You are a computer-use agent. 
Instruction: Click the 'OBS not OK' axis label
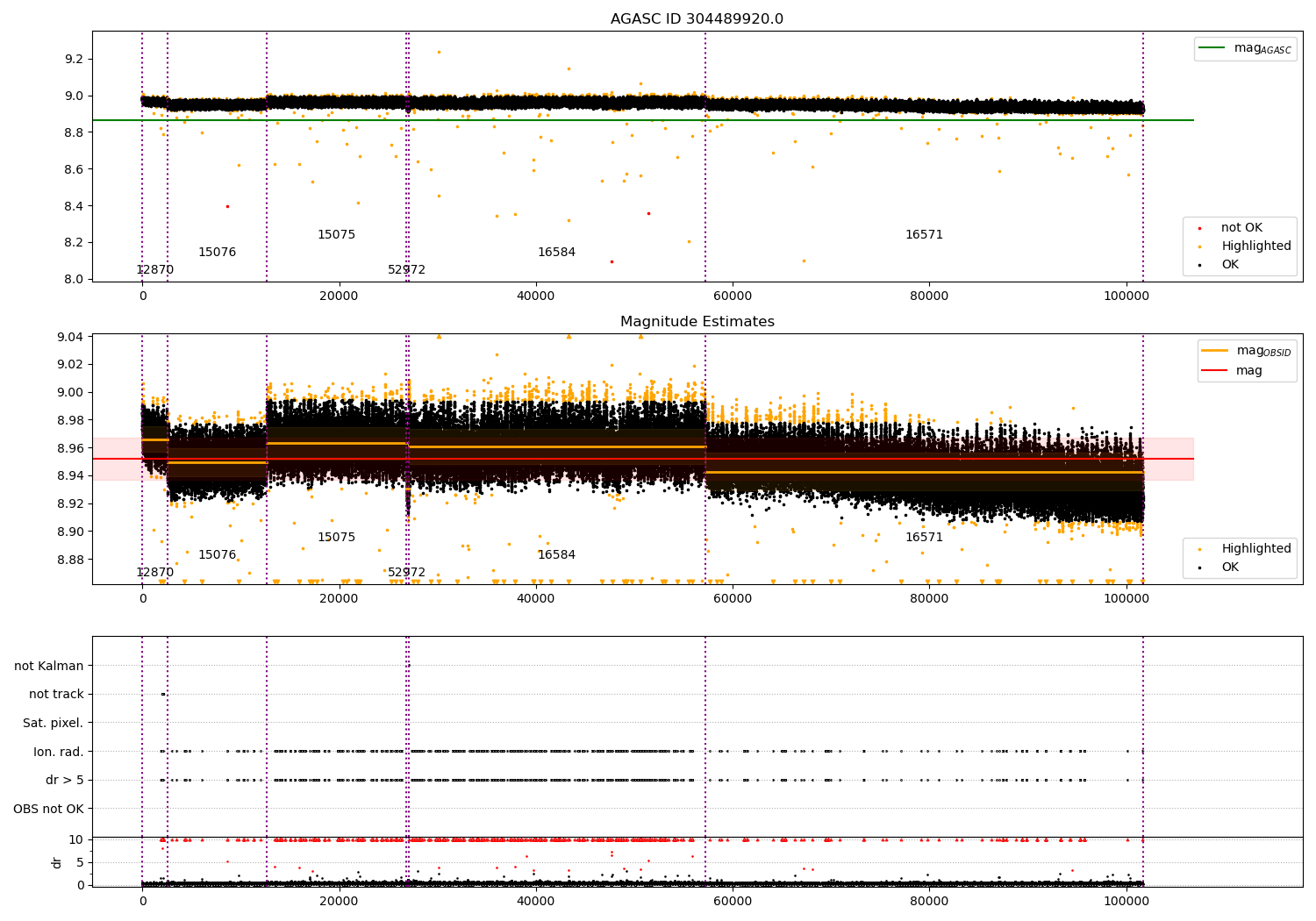pyautogui.click(x=48, y=810)
